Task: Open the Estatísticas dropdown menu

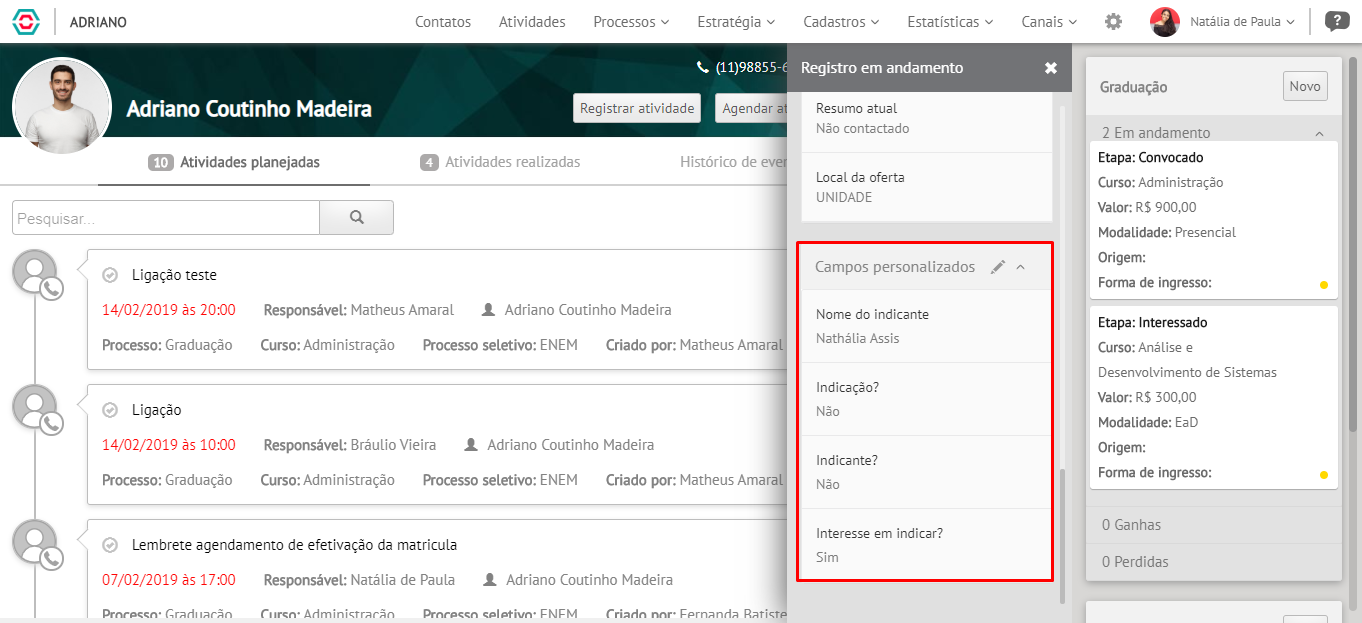Action: tap(950, 21)
